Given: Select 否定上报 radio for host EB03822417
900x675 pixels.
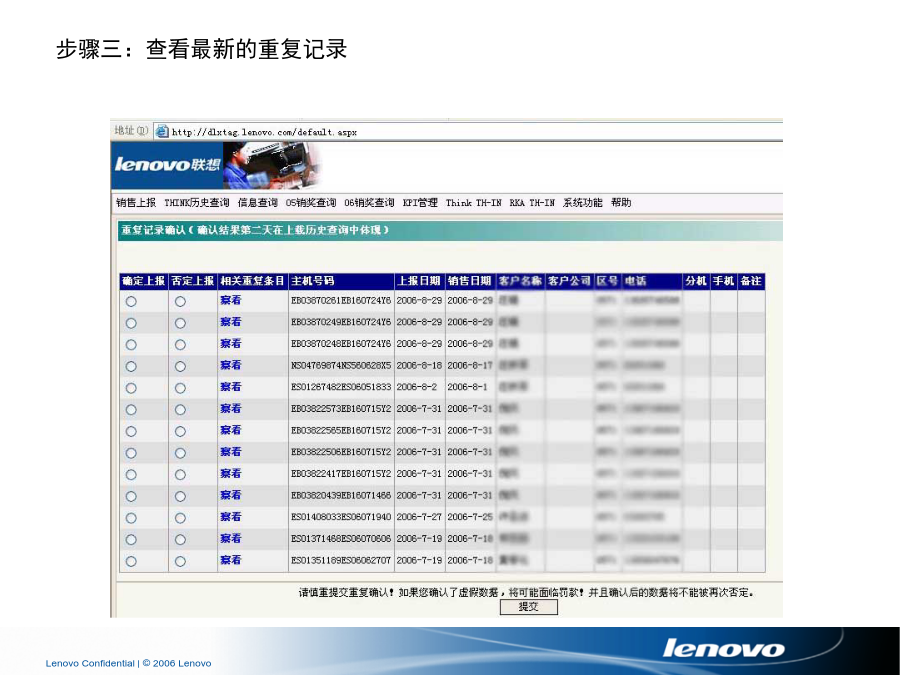Looking at the screenshot, I should click(180, 475).
